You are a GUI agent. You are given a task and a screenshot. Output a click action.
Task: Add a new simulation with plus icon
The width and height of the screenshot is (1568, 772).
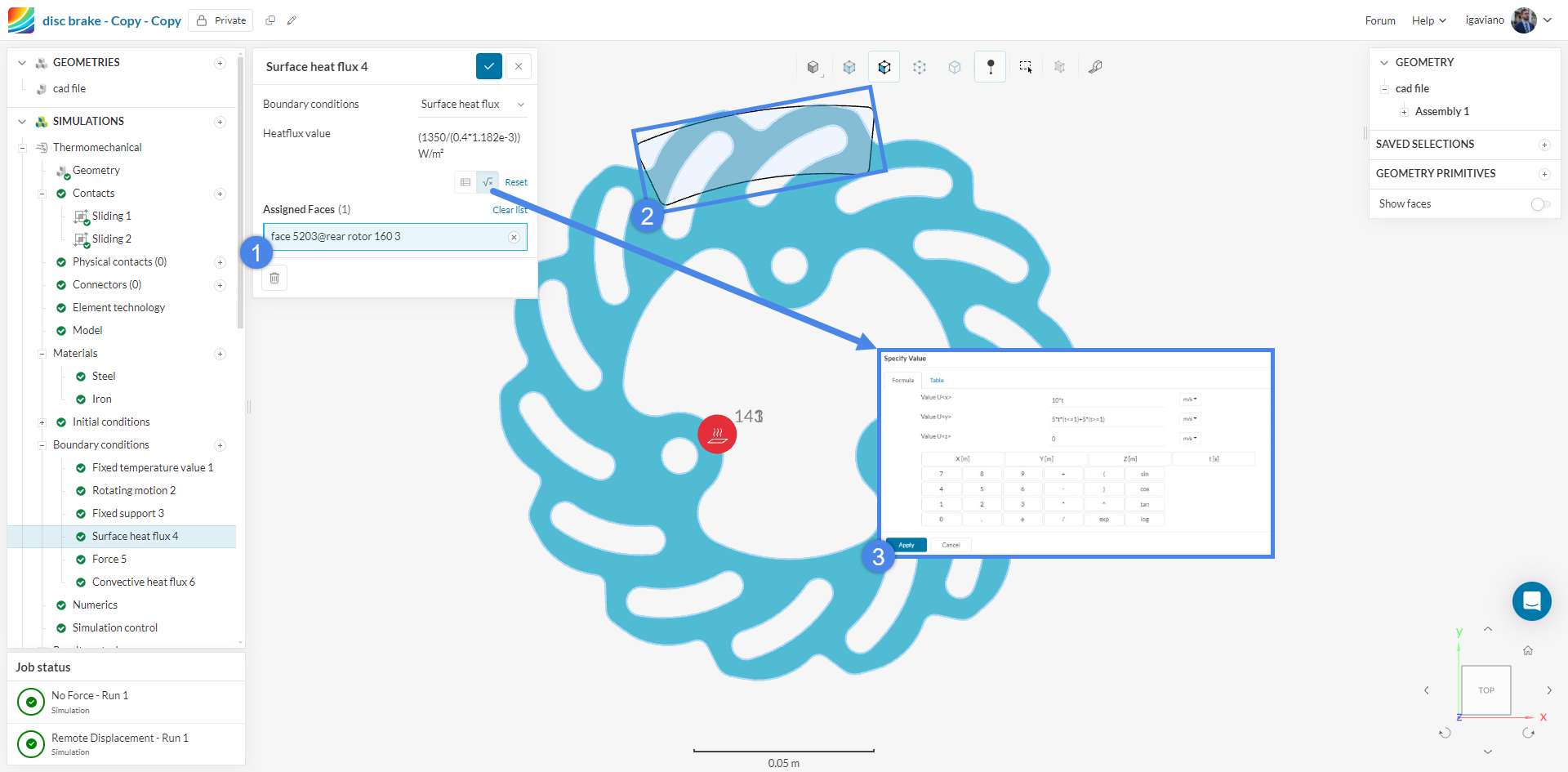pyautogui.click(x=220, y=122)
